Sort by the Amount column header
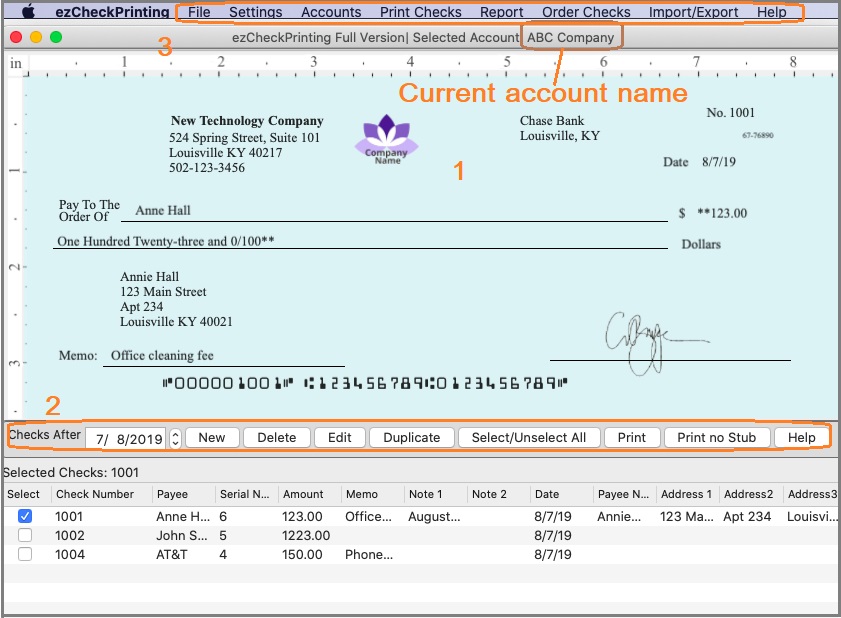Viewport: 841px width, 618px height. [303, 494]
